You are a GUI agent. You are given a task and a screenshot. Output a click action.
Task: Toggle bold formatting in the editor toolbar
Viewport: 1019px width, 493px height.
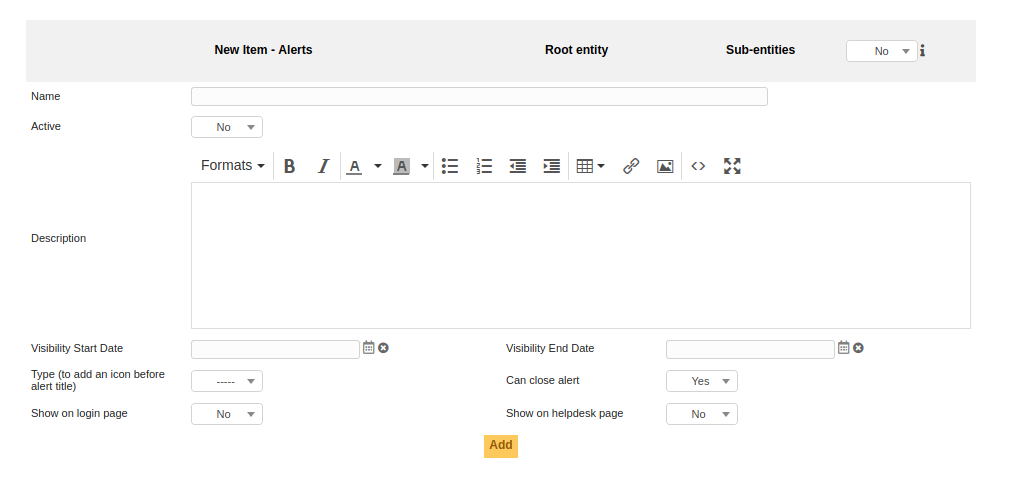(289, 166)
